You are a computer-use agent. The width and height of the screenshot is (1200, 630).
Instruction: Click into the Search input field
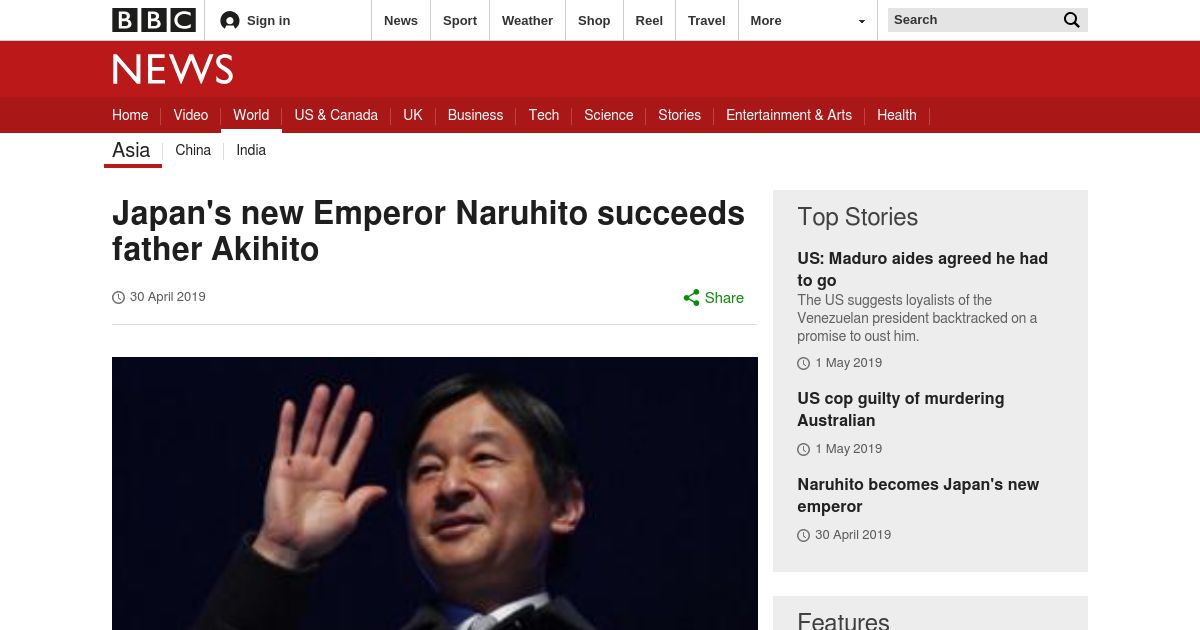pos(973,20)
